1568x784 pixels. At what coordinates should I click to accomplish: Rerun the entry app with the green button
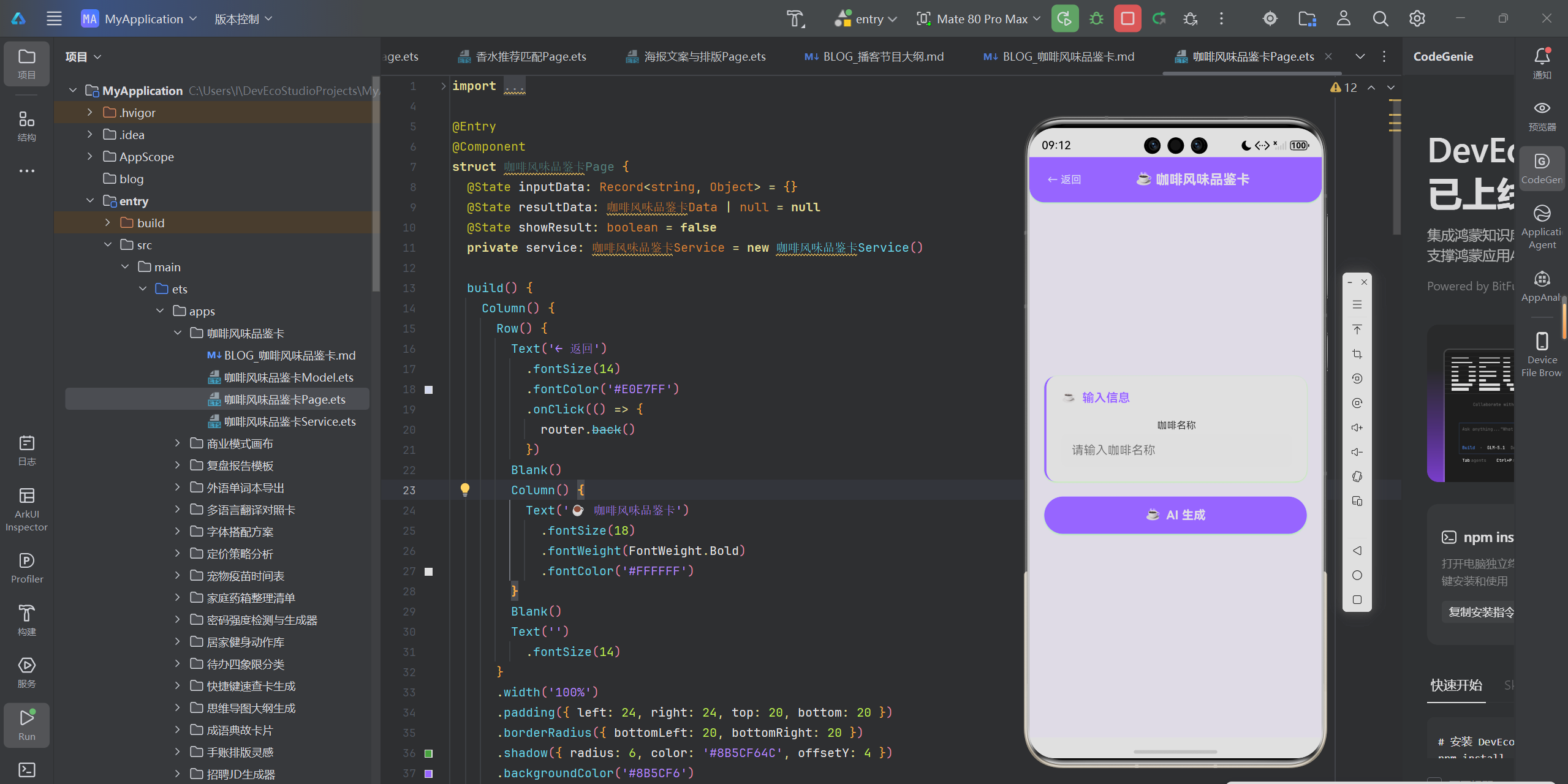1065,19
